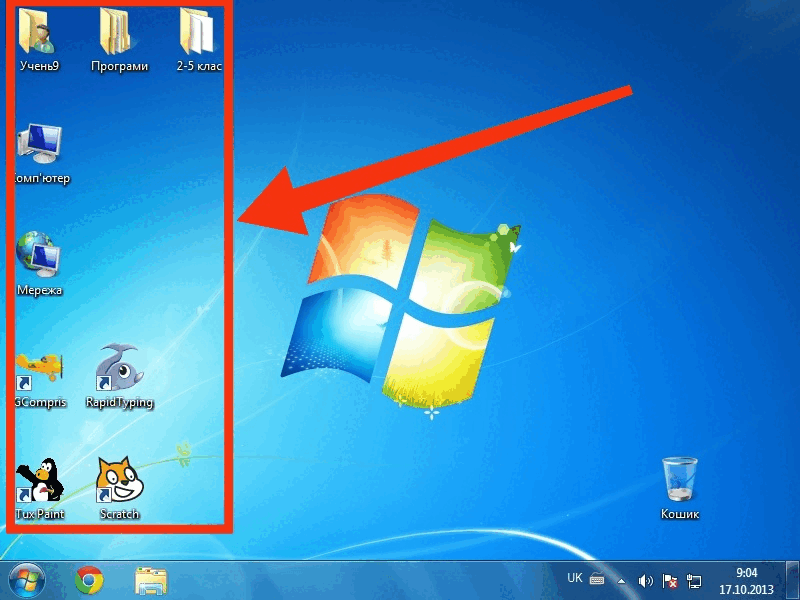Open the network connection tray icon
Screen dimensions: 800x600
(x=694, y=581)
